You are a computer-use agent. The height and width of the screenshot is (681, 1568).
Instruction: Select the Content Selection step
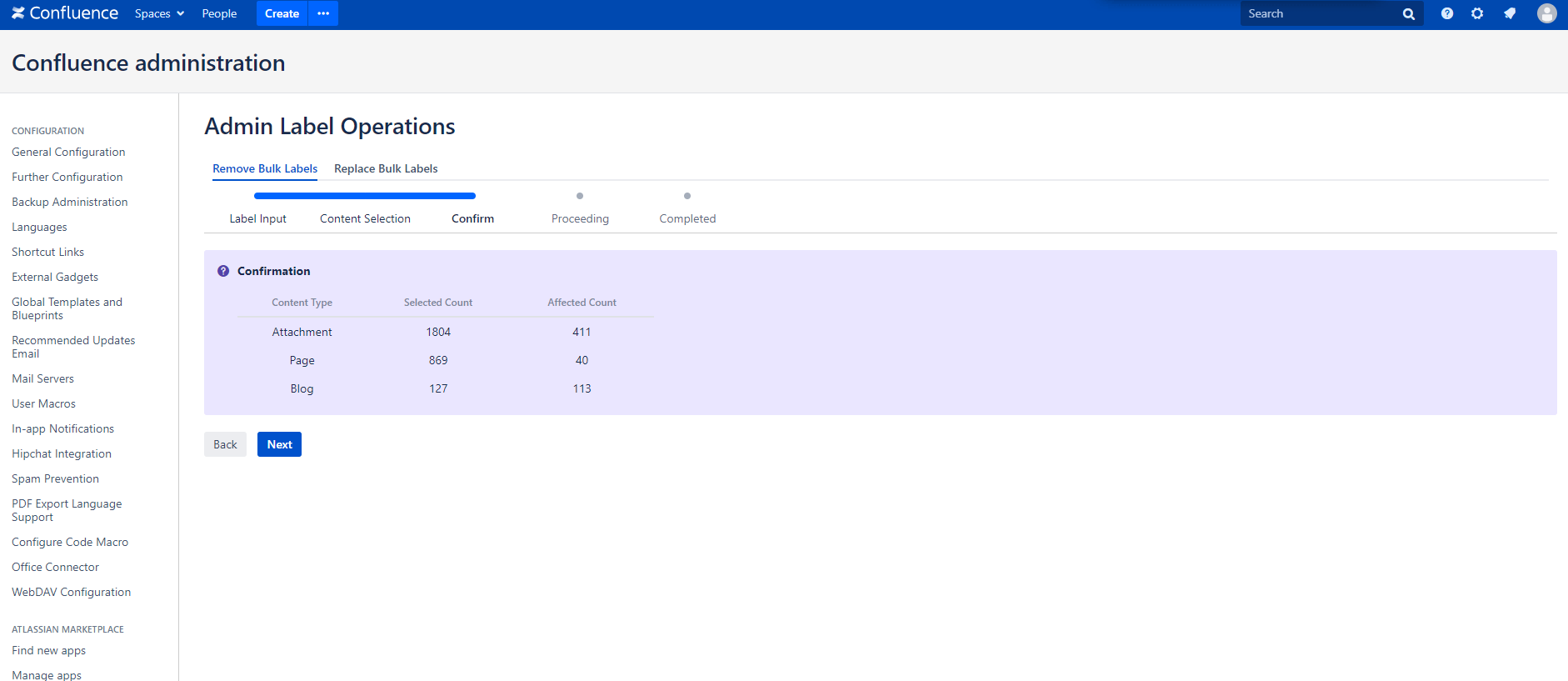pyautogui.click(x=365, y=218)
